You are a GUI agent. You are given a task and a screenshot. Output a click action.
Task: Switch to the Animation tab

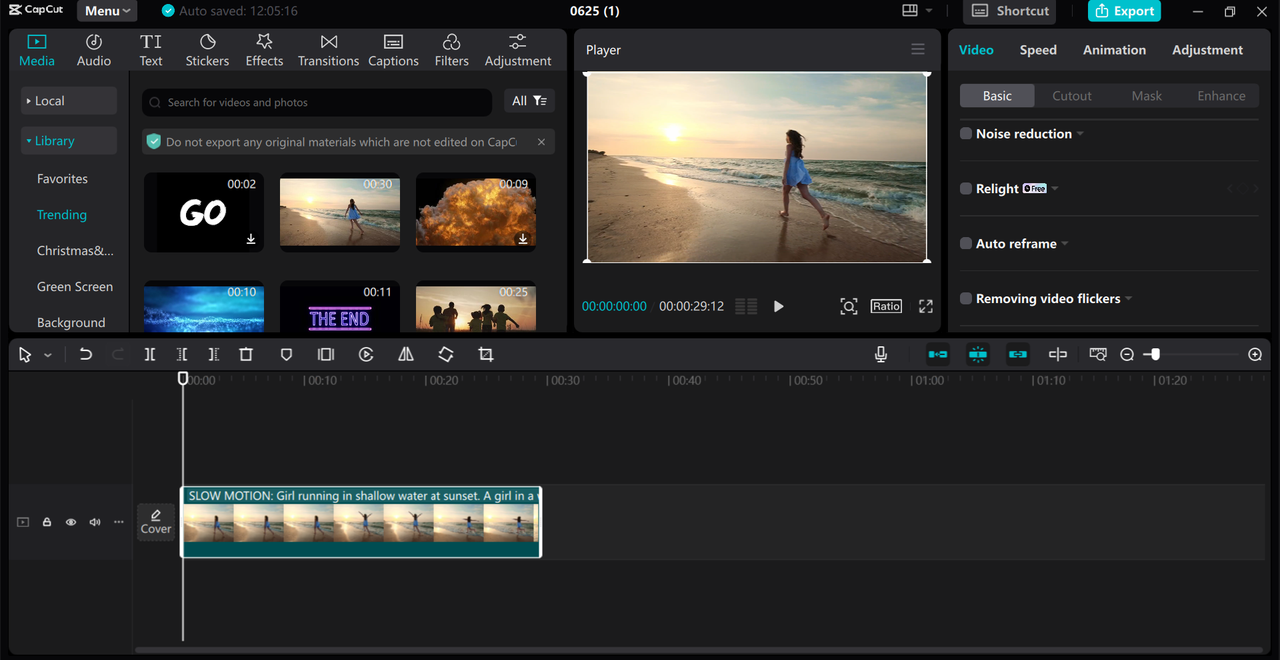tap(1114, 49)
